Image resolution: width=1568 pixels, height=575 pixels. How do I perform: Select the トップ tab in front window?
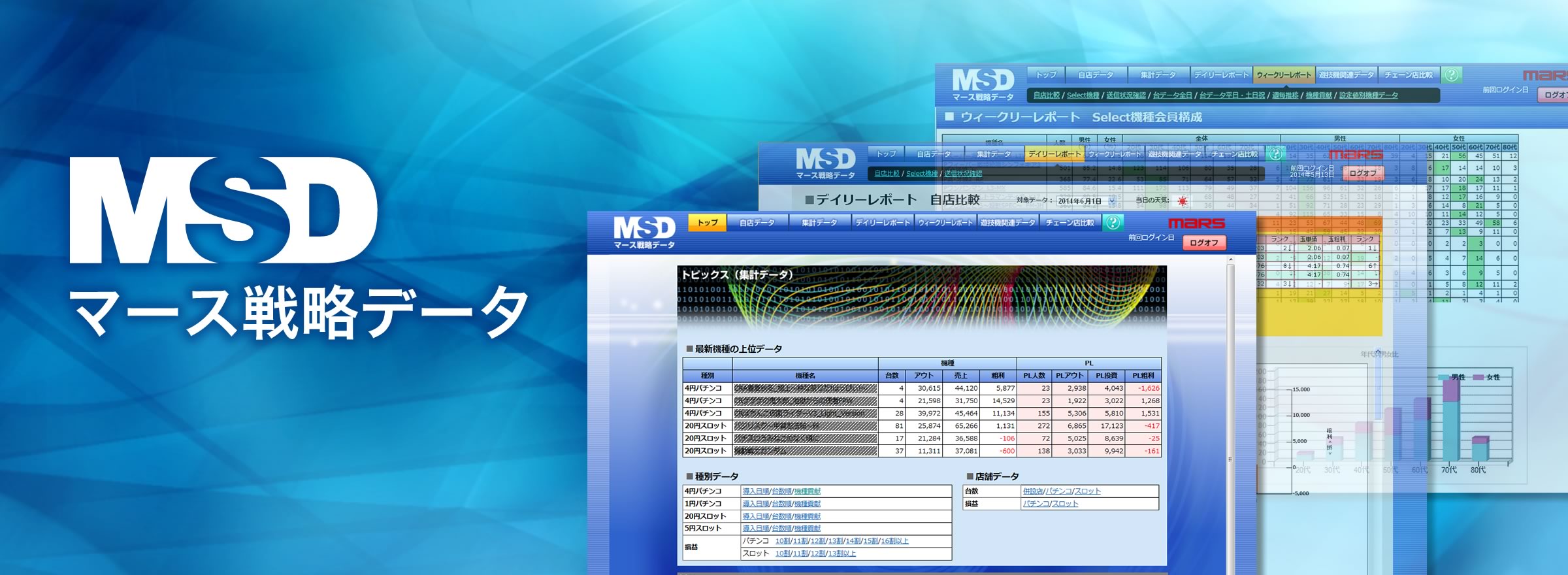[708, 223]
